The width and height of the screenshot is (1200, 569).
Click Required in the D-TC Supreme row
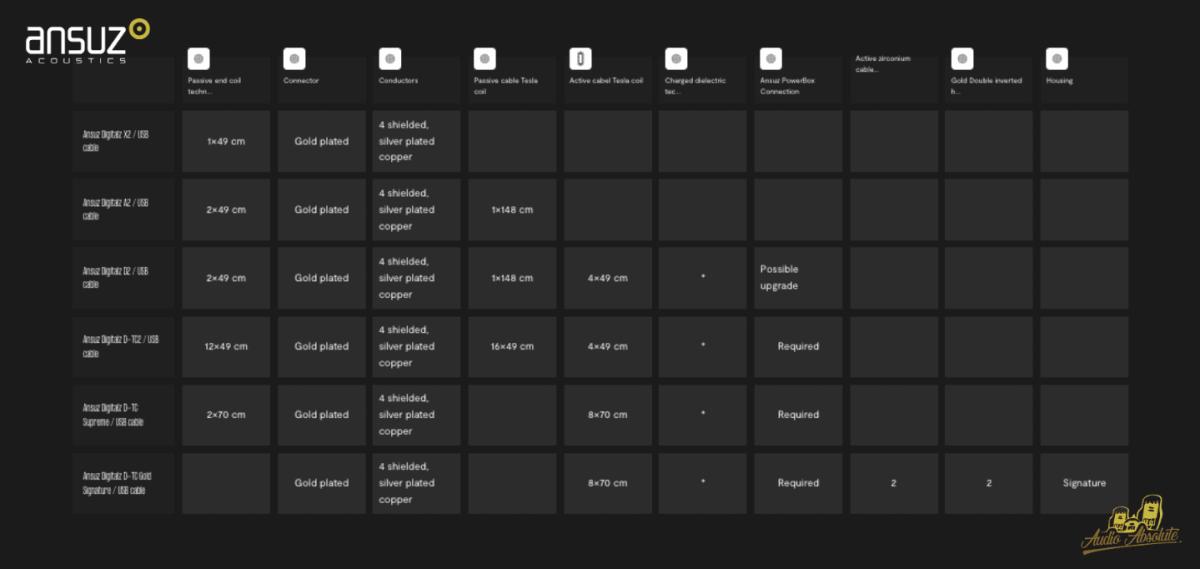[x=798, y=414]
